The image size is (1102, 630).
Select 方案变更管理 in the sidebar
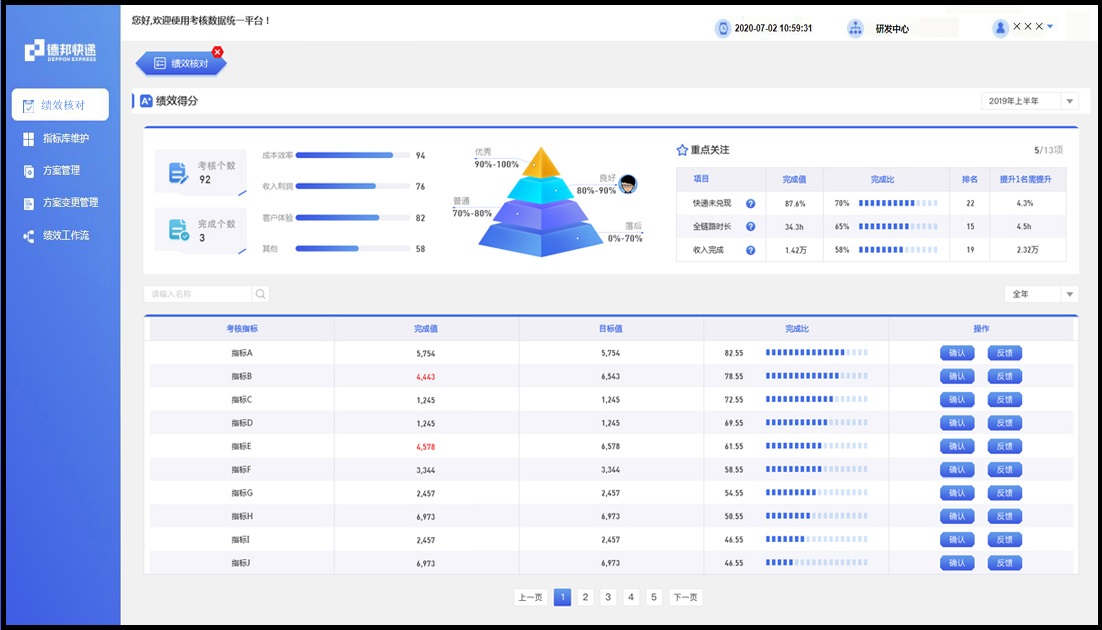click(70, 202)
